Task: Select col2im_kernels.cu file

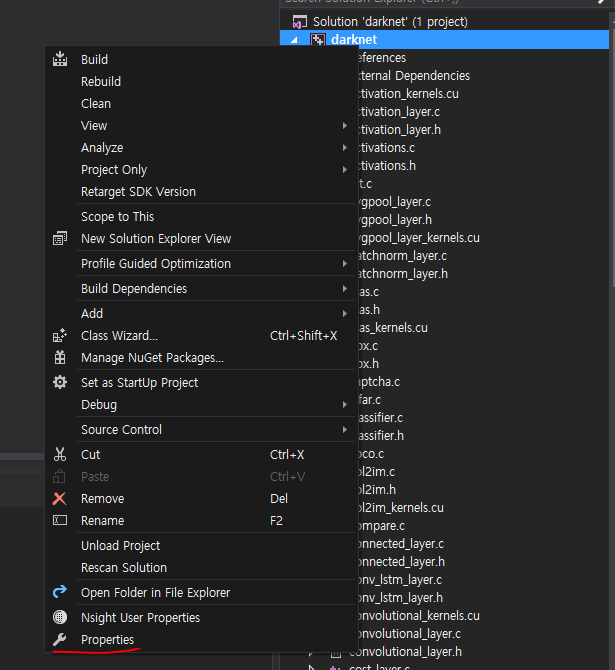Action: [400, 508]
